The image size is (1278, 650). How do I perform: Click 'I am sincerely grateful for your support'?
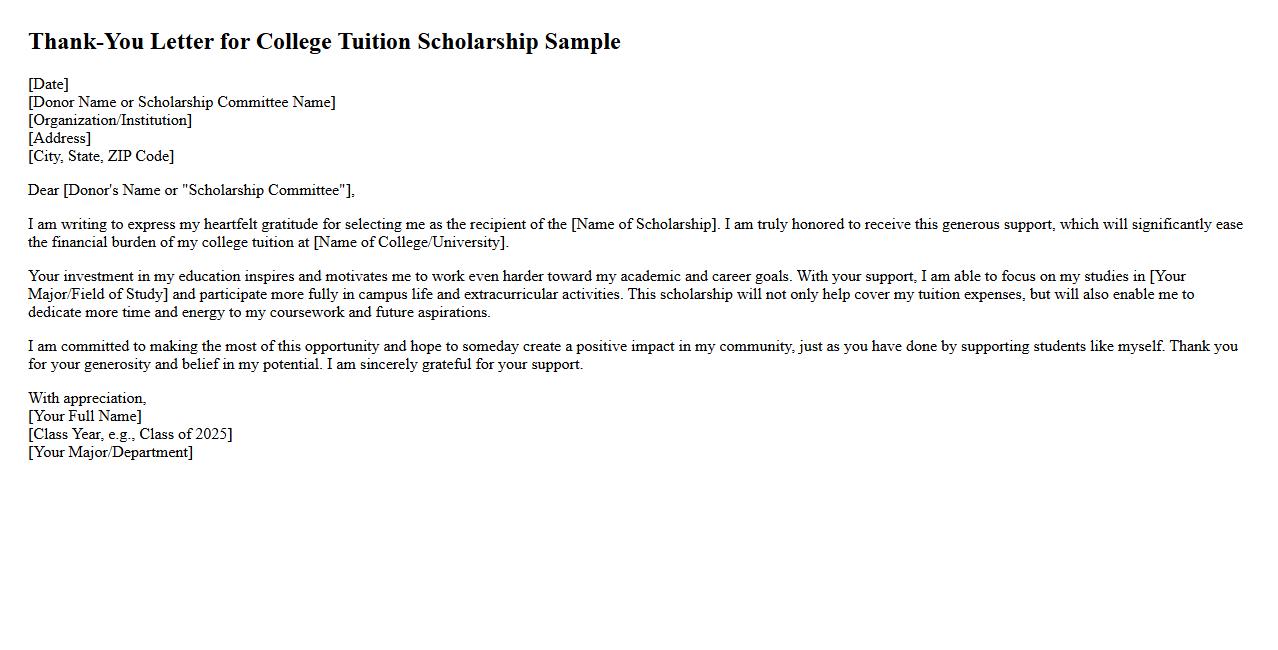(x=456, y=364)
